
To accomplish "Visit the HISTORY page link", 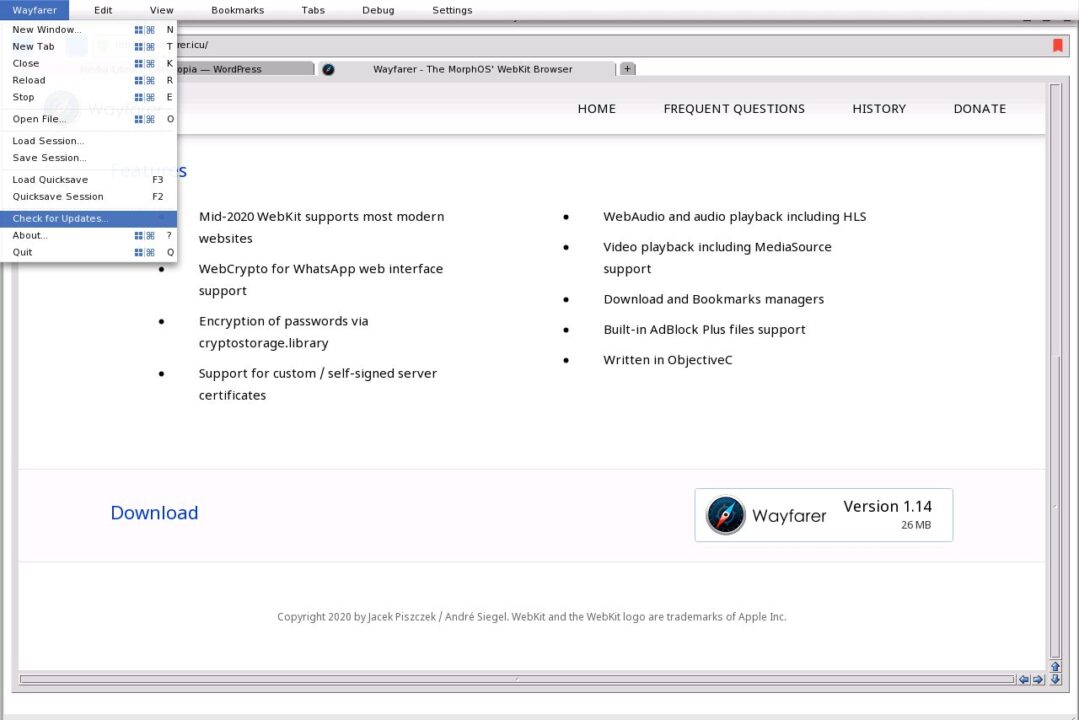I will tap(879, 109).
